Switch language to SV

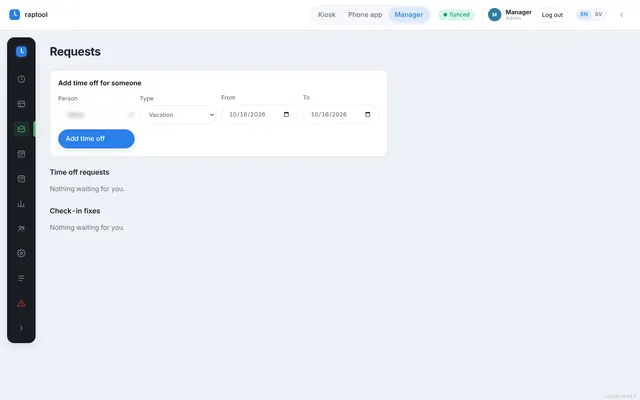tap(598, 14)
